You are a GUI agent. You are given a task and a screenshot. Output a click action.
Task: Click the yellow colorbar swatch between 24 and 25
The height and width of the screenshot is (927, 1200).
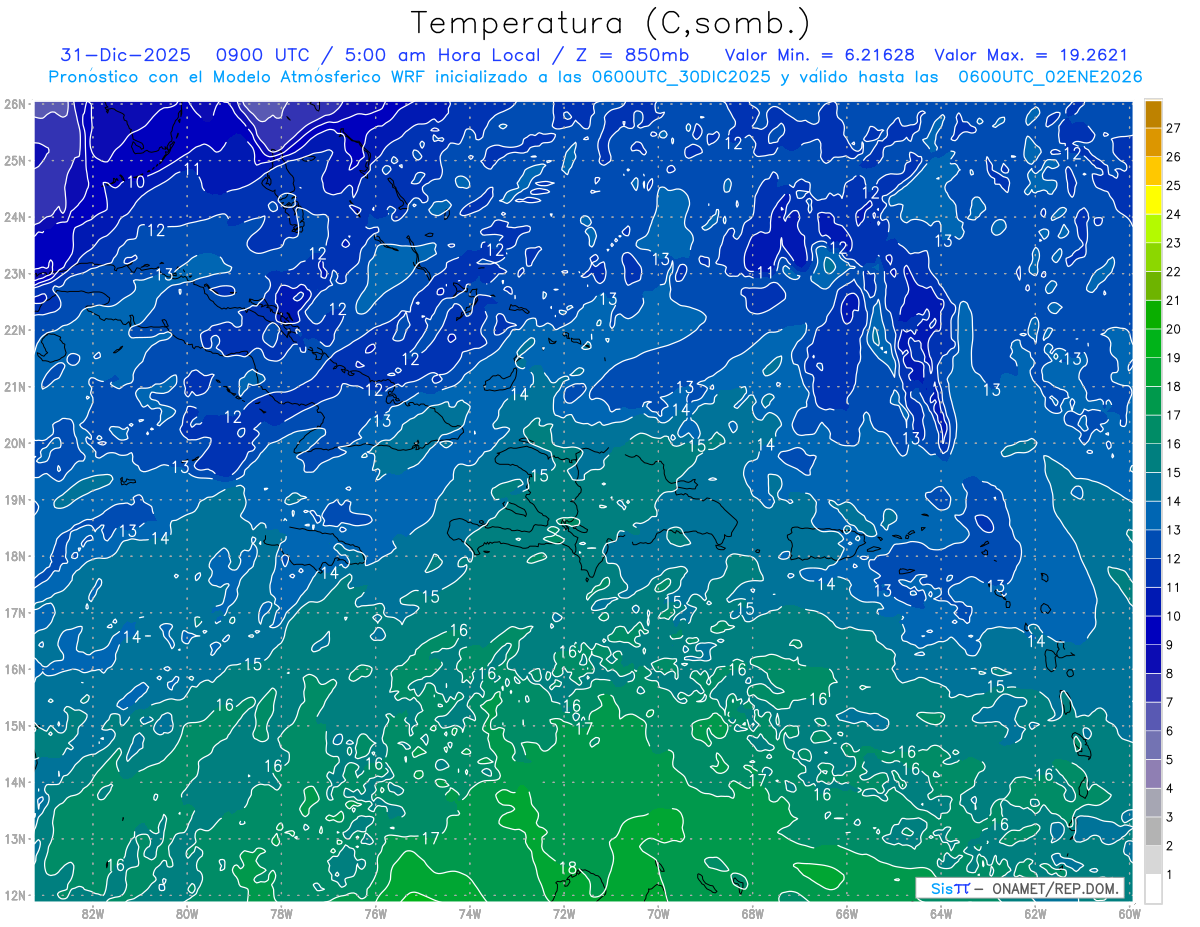coord(1153,200)
